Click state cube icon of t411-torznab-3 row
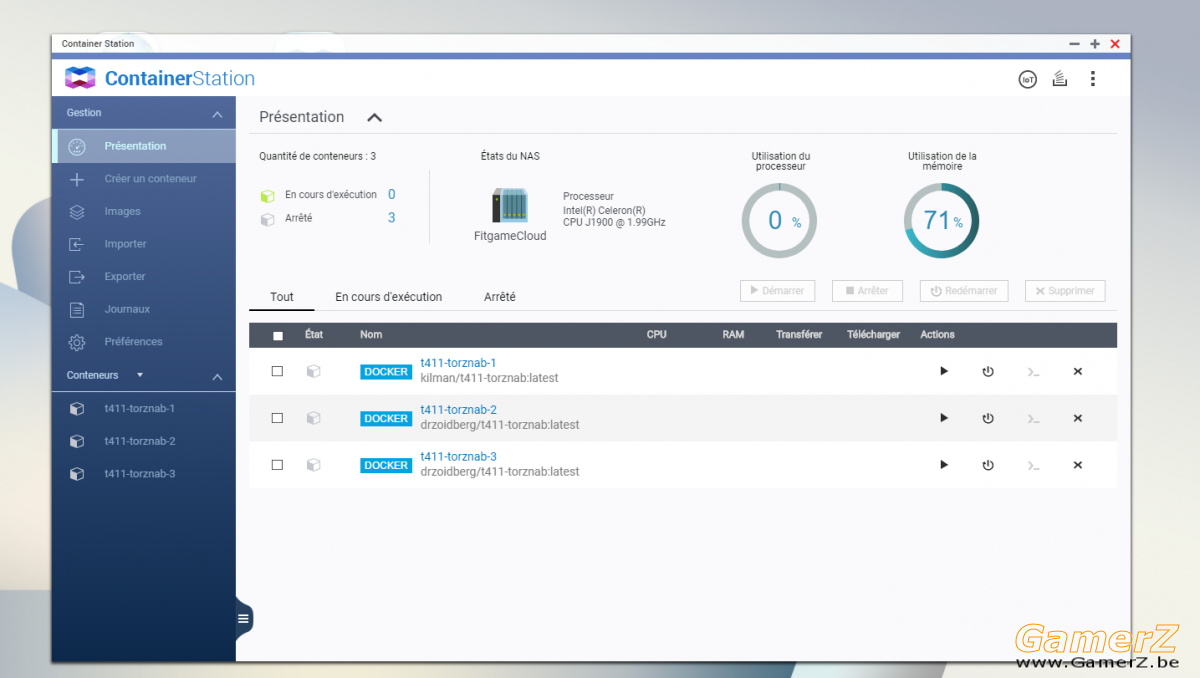 313,465
